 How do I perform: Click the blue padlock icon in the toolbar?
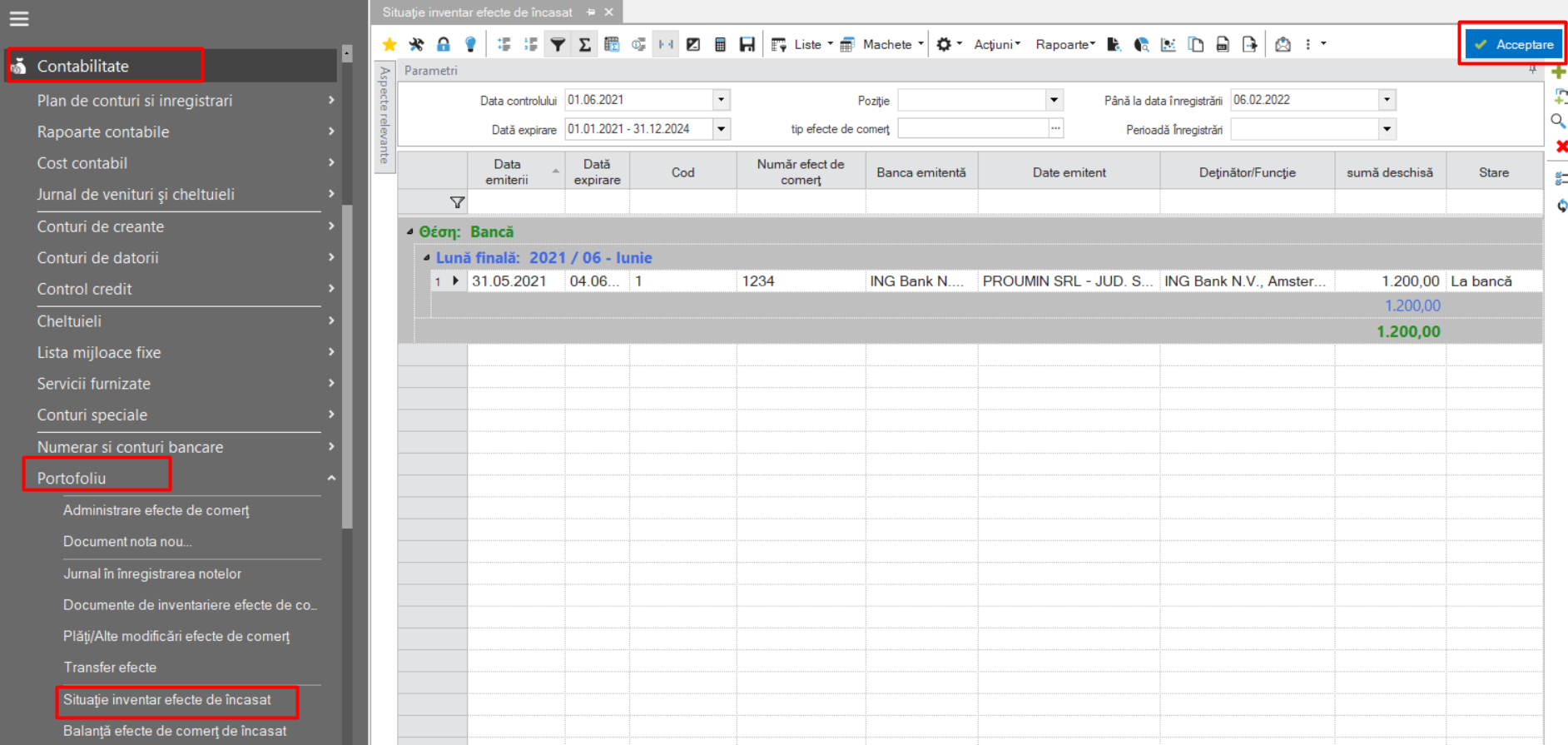pyautogui.click(x=444, y=45)
